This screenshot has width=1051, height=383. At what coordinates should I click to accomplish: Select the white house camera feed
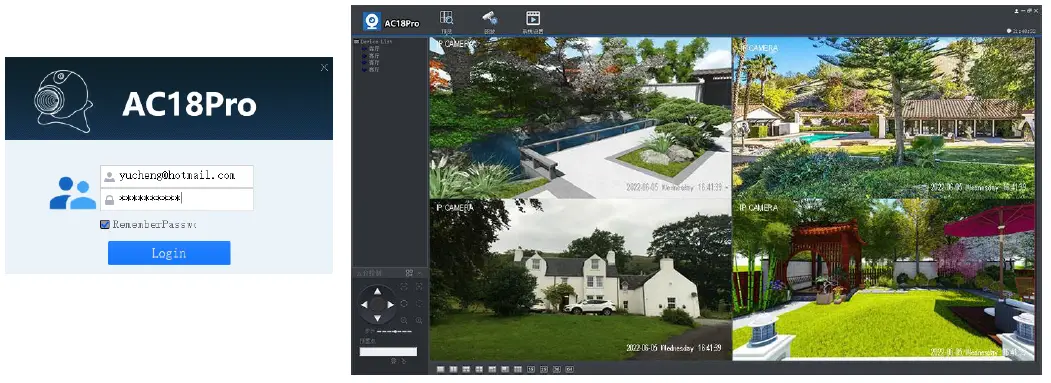click(580, 280)
